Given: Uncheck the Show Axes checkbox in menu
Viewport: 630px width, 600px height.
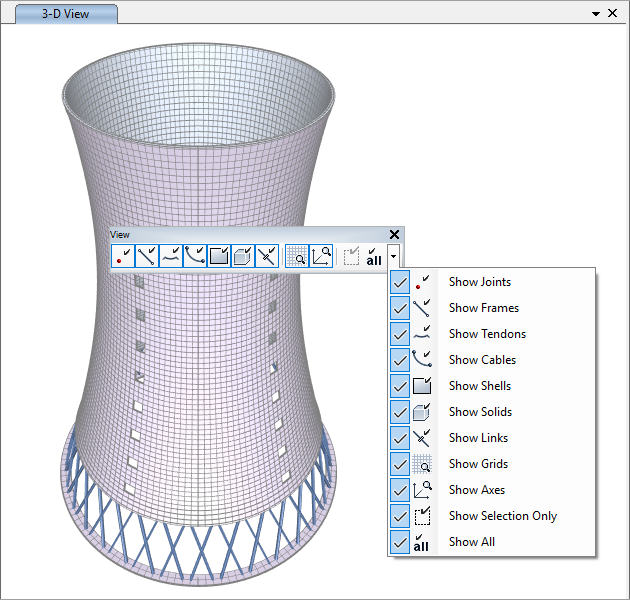Looking at the screenshot, I should pyautogui.click(x=400, y=490).
